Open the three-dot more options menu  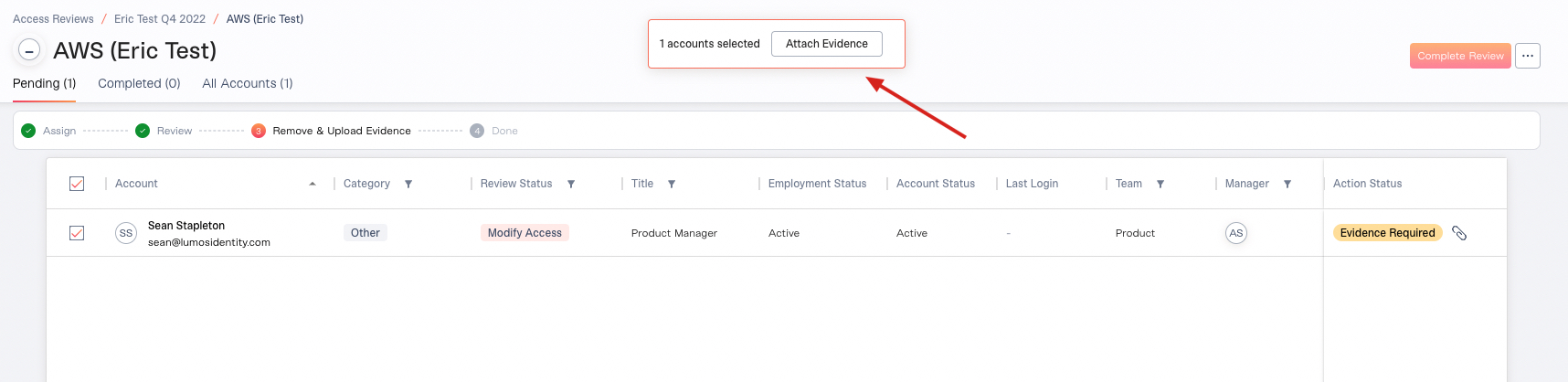(x=1528, y=56)
